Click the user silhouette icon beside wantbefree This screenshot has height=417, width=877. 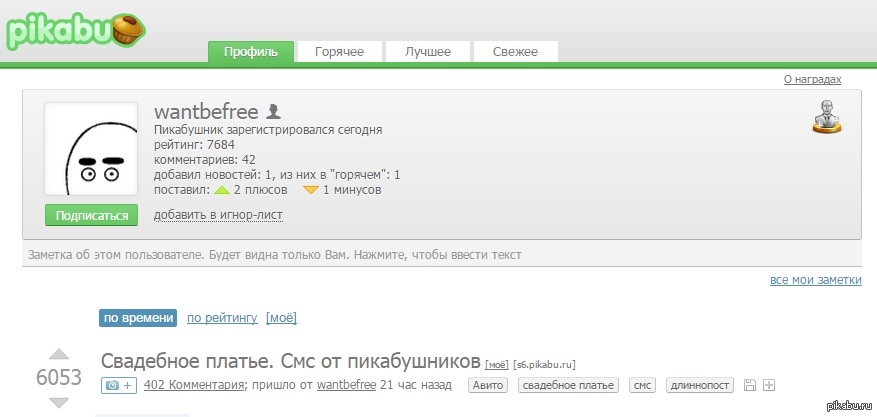[274, 112]
